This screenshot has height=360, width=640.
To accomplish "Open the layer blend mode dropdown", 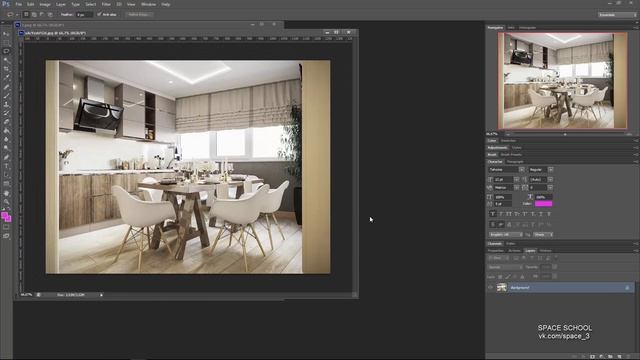I will pos(505,267).
